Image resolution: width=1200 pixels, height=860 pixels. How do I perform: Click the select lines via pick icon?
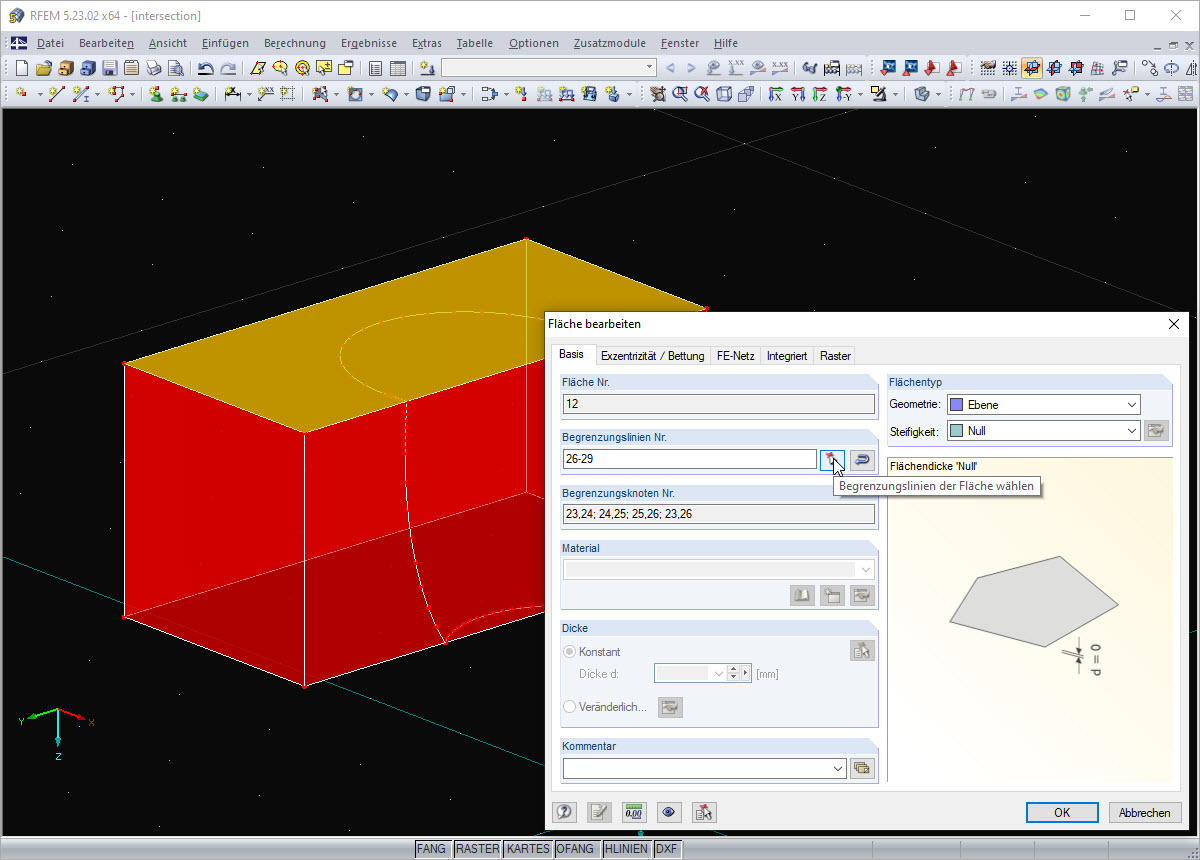click(832, 459)
